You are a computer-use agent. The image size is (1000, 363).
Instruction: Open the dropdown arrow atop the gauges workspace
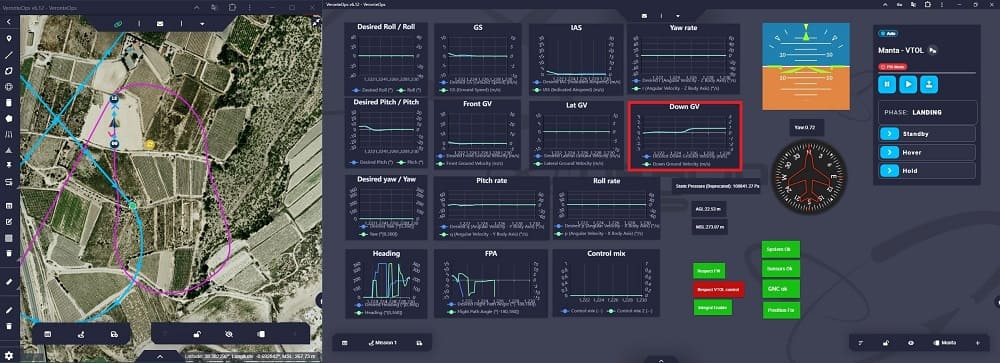pos(678,15)
